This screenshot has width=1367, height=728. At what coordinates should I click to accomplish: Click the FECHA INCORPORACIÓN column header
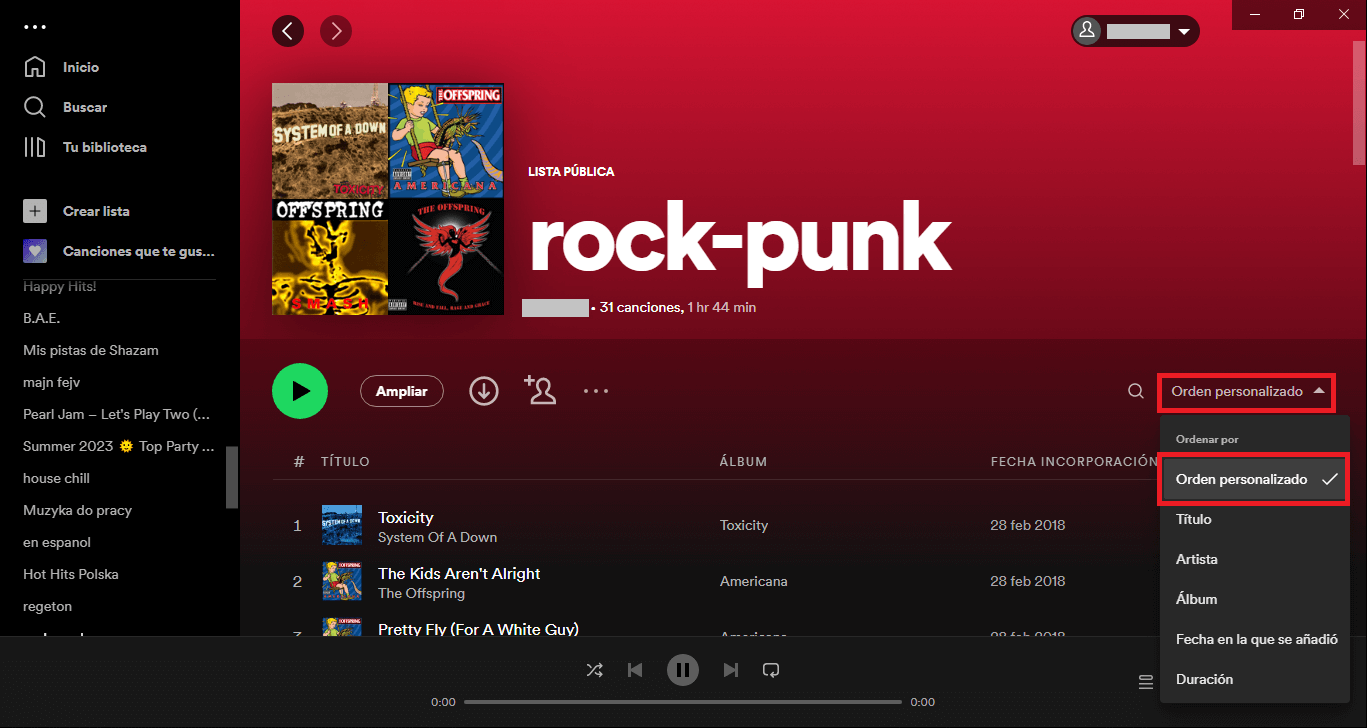(1074, 462)
